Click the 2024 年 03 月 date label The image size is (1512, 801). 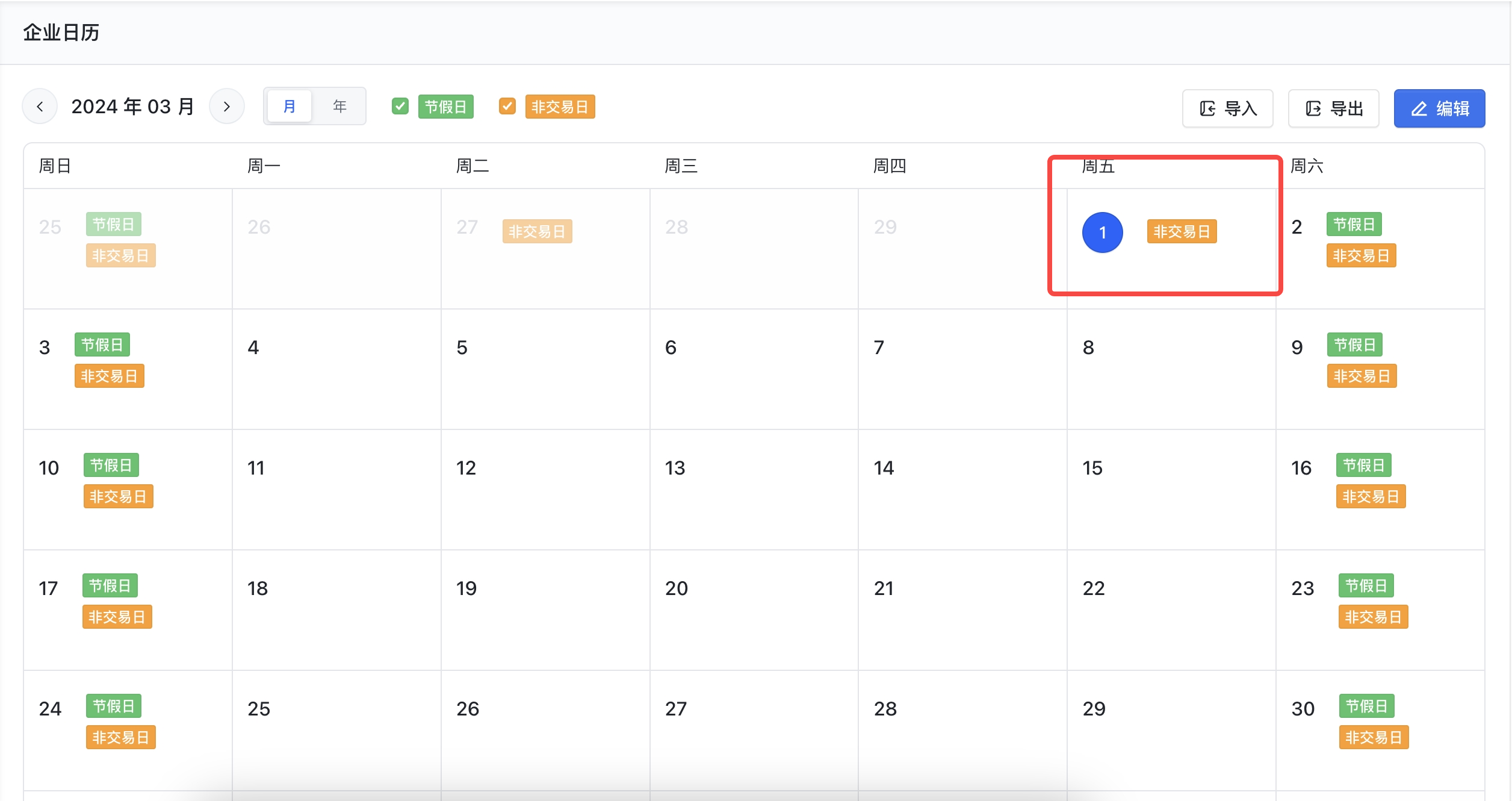pos(133,107)
